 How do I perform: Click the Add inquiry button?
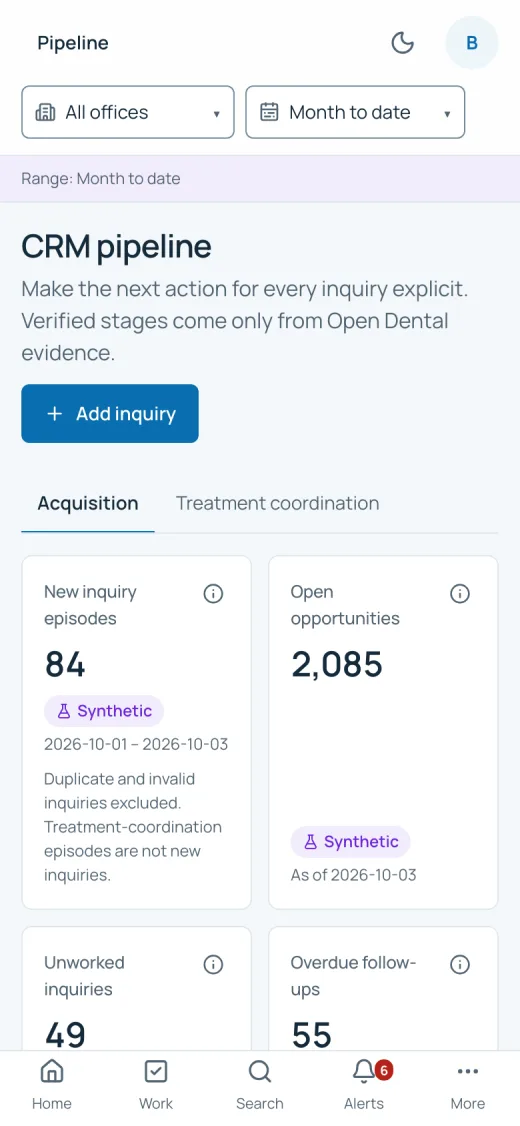pos(110,414)
